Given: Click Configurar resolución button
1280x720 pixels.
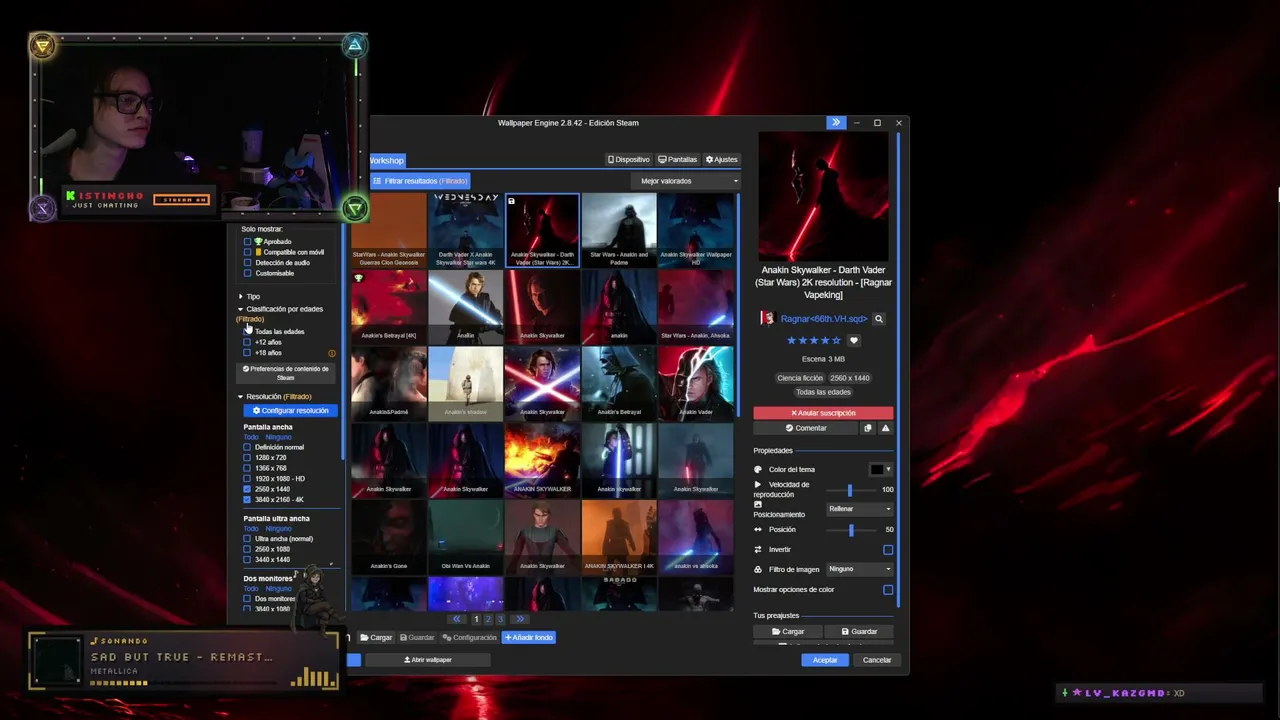Looking at the screenshot, I should click(x=290, y=411).
